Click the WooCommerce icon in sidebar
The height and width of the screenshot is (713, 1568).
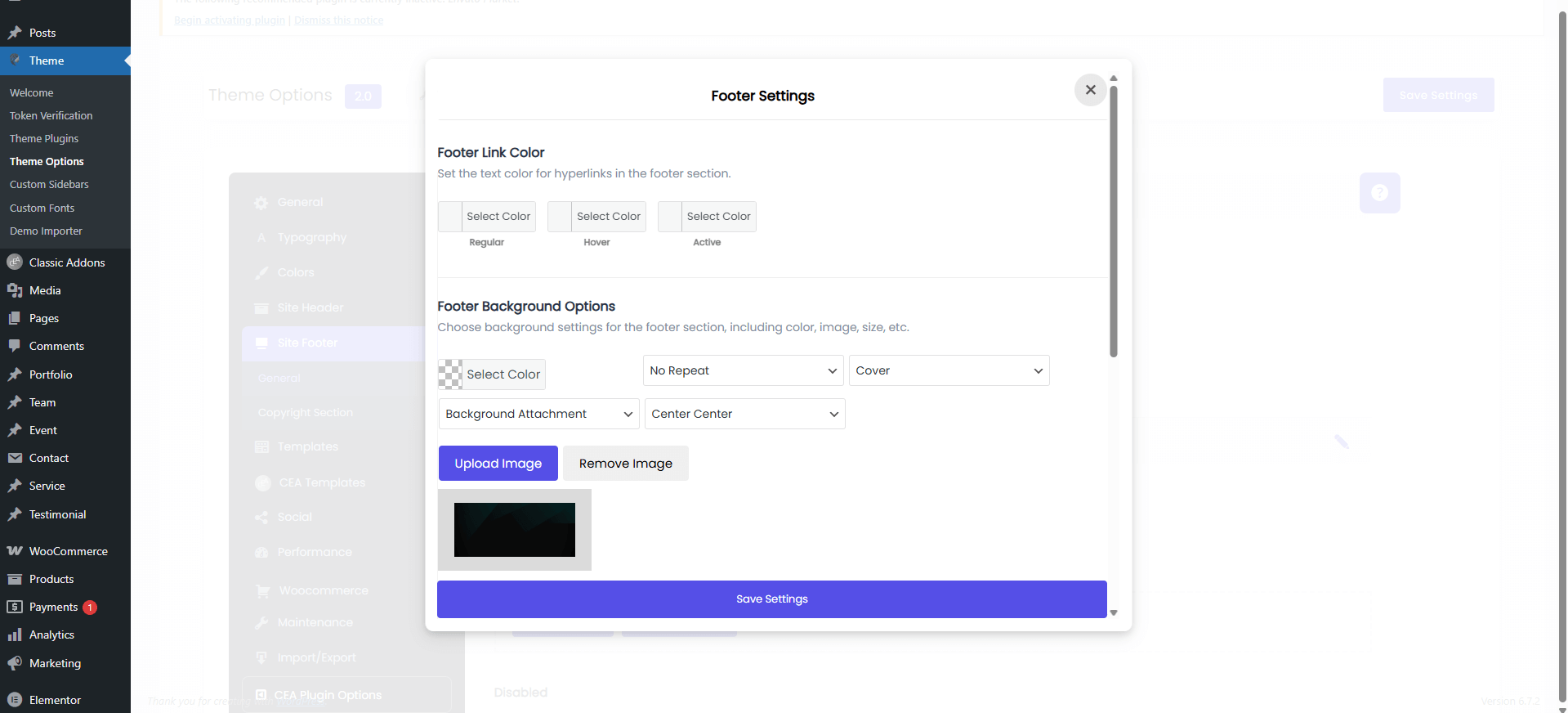[15, 551]
